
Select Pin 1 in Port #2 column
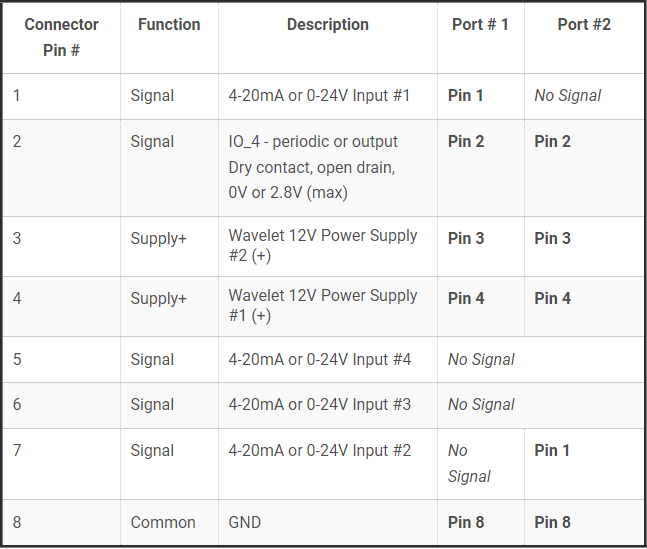(552, 450)
